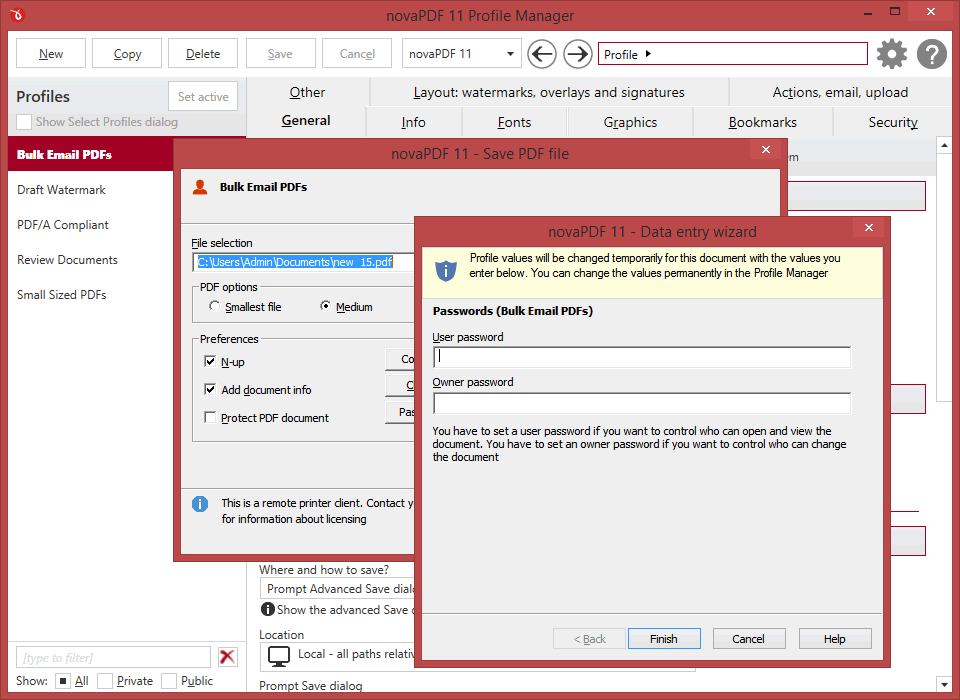The width and height of the screenshot is (960, 700).
Task: Click the toolbar Cancel button
Action: point(357,54)
